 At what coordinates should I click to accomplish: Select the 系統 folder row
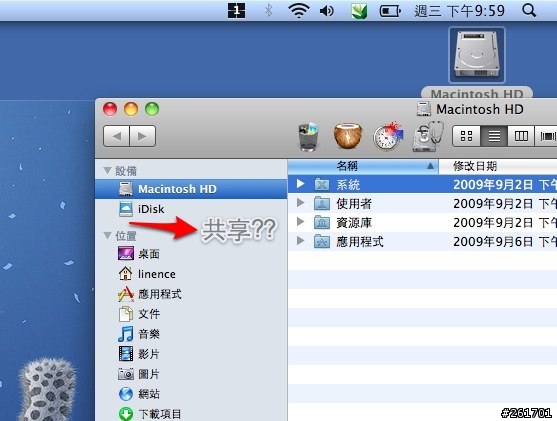tap(422, 184)
